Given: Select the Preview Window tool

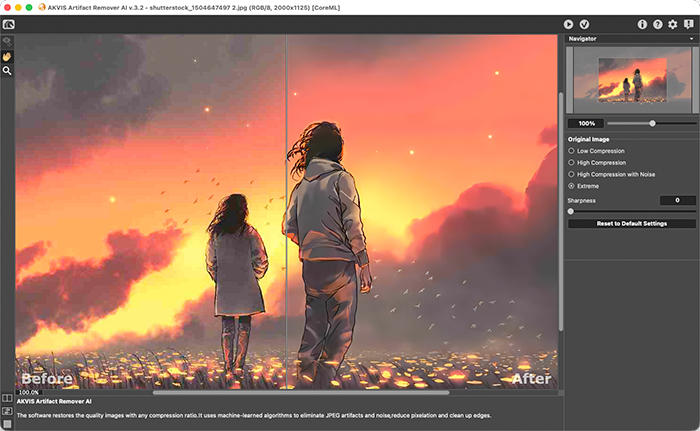Looking at the screenshot, I should 7,42.
